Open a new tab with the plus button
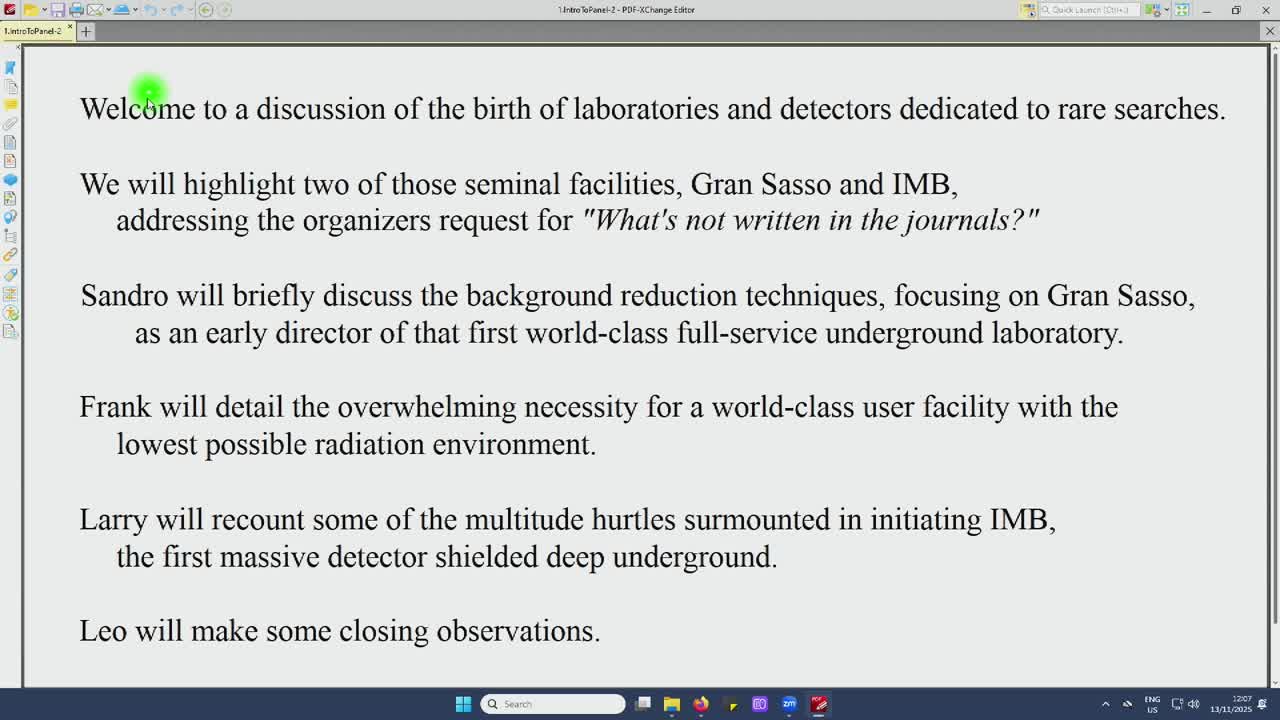 point(86,32)
